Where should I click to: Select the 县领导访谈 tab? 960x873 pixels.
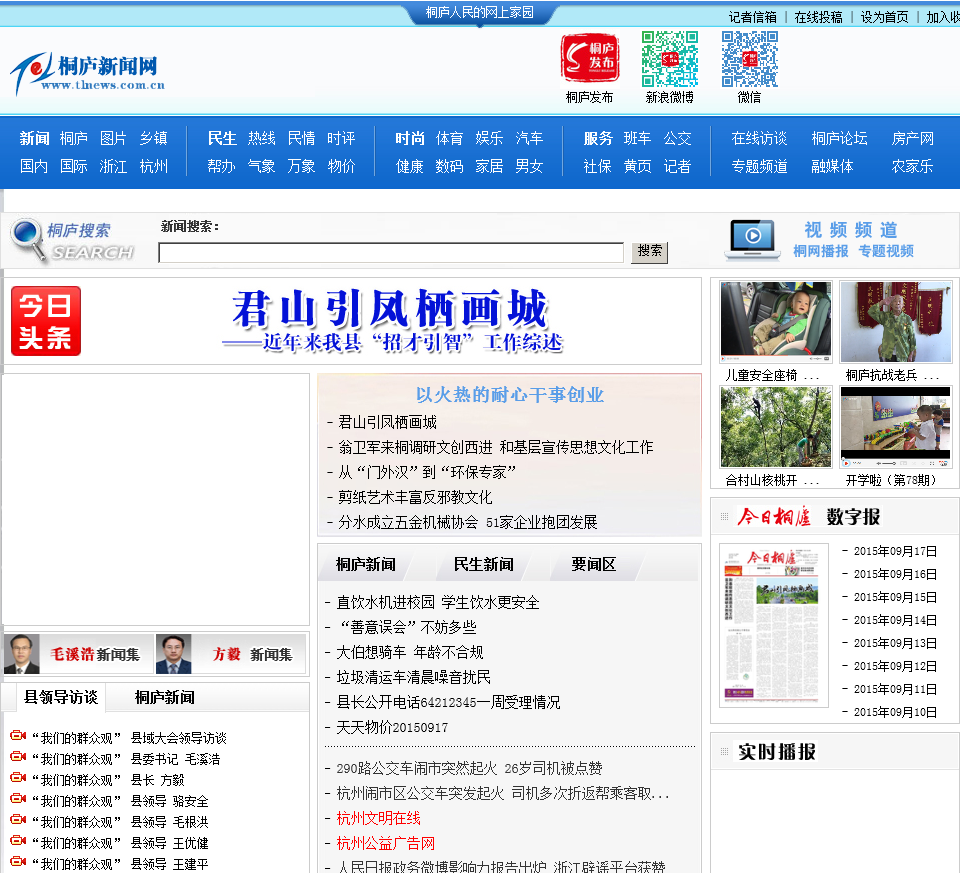click(61, 697)
